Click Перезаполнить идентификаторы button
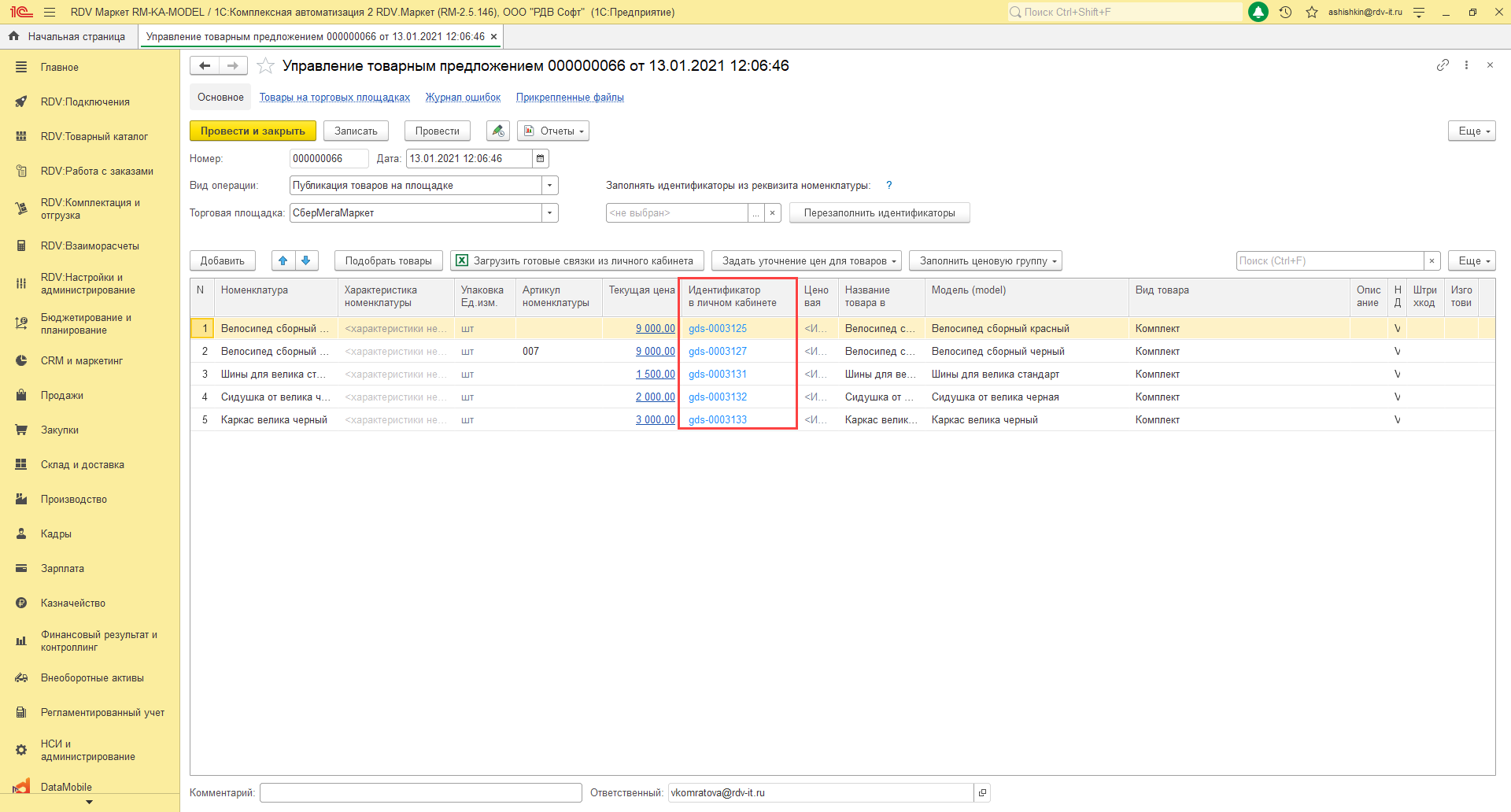1511x812 pixels. click(x=879, y=213)
